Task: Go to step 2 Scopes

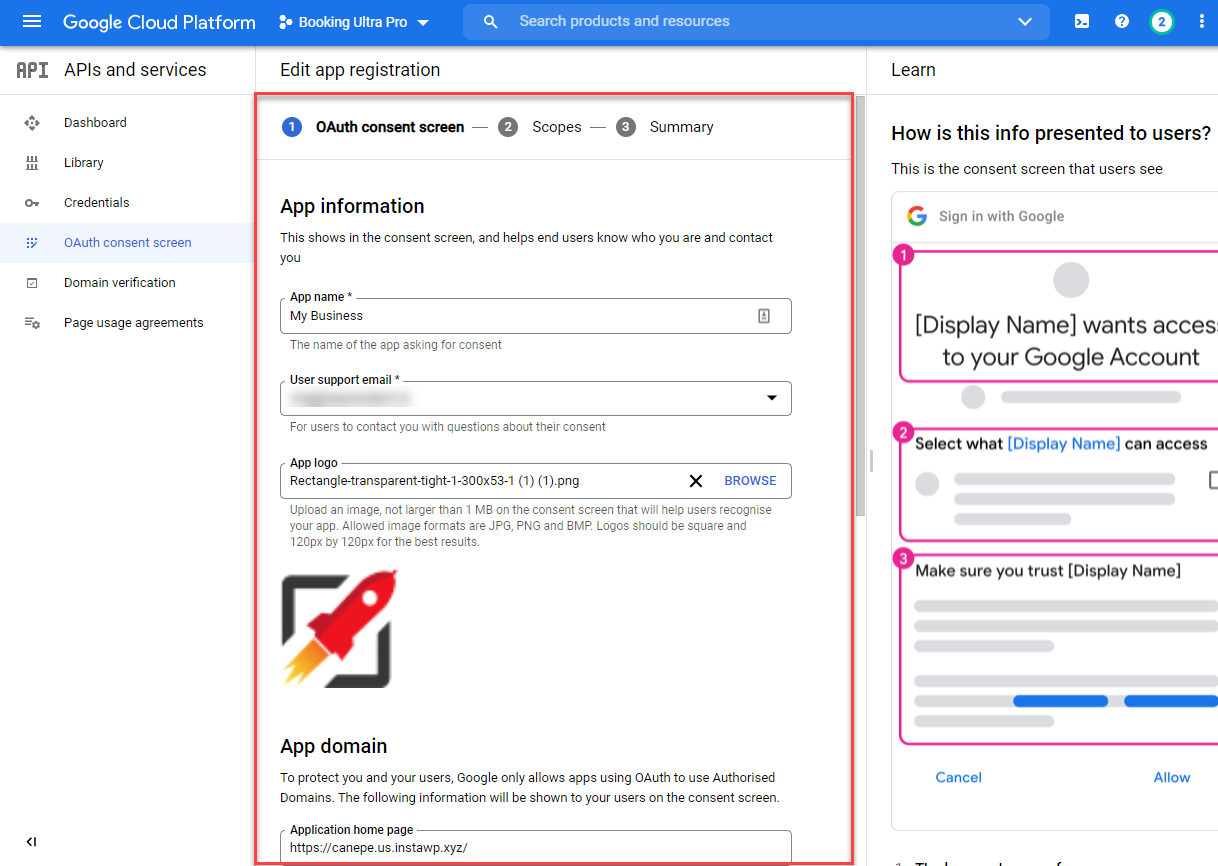Action: coord(540,127)
